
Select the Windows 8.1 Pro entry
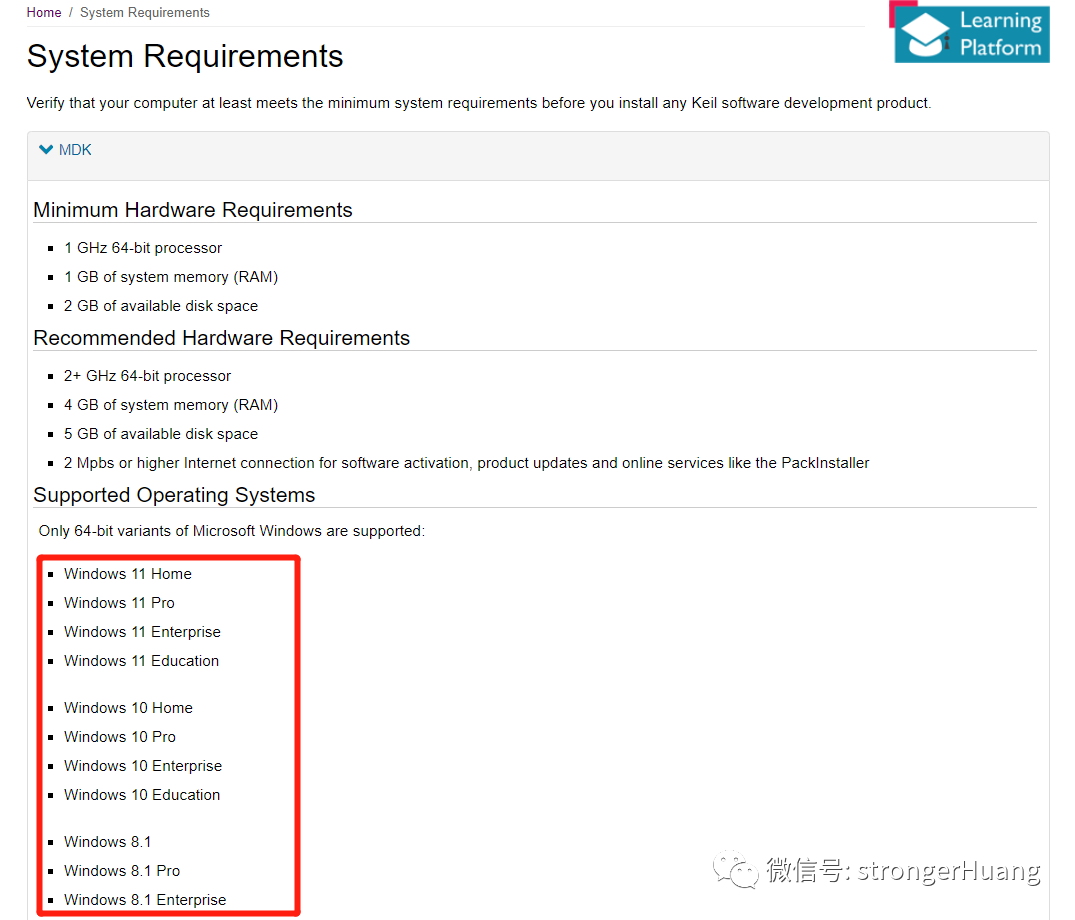122,871
